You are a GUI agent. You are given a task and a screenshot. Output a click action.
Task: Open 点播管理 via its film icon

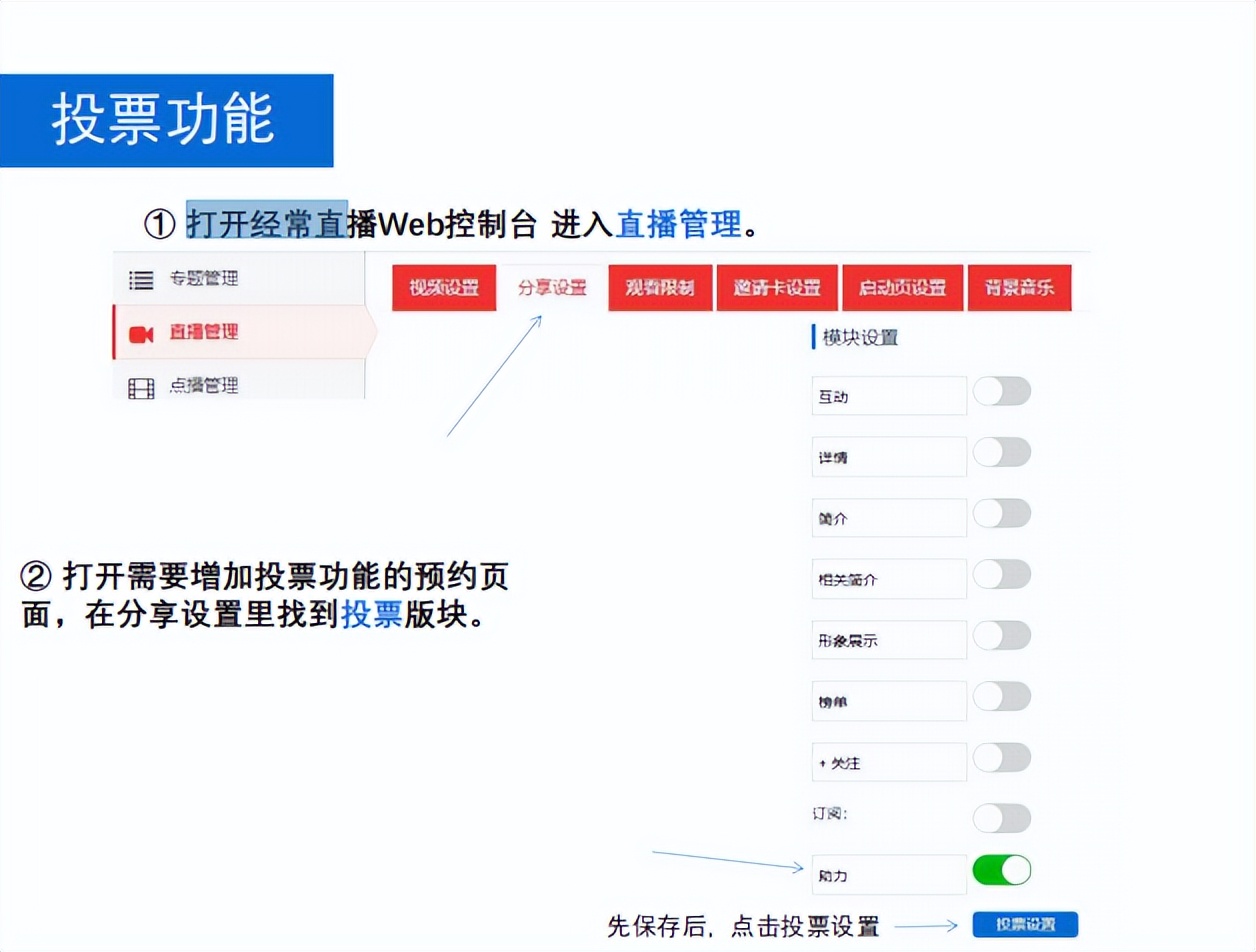[x=141, y=386]
